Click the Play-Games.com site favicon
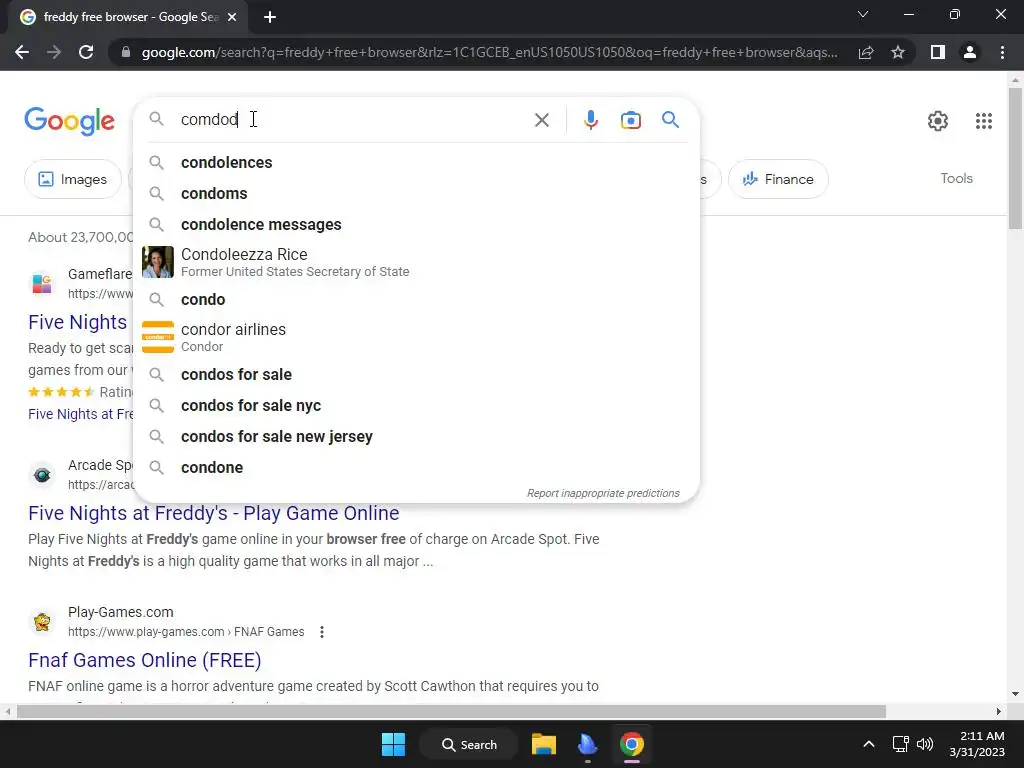This screenshot has height=768, width=1024. 42,622
